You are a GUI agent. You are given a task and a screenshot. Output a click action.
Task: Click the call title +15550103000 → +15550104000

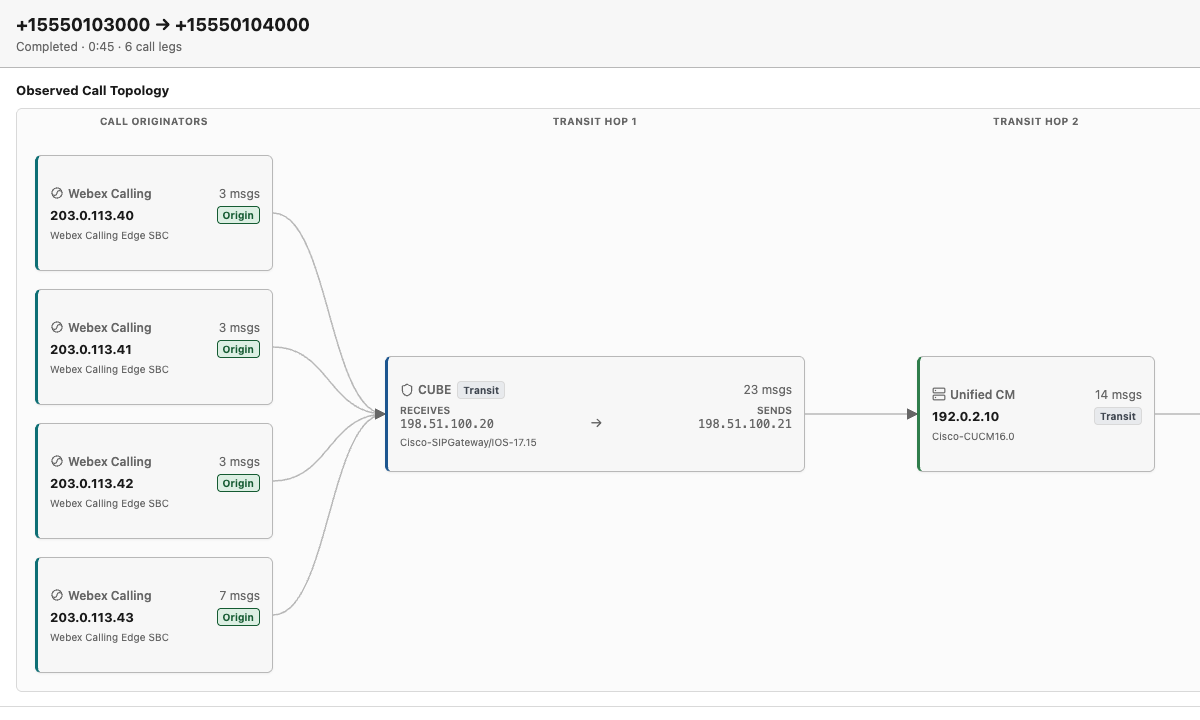tap(163, 25)
